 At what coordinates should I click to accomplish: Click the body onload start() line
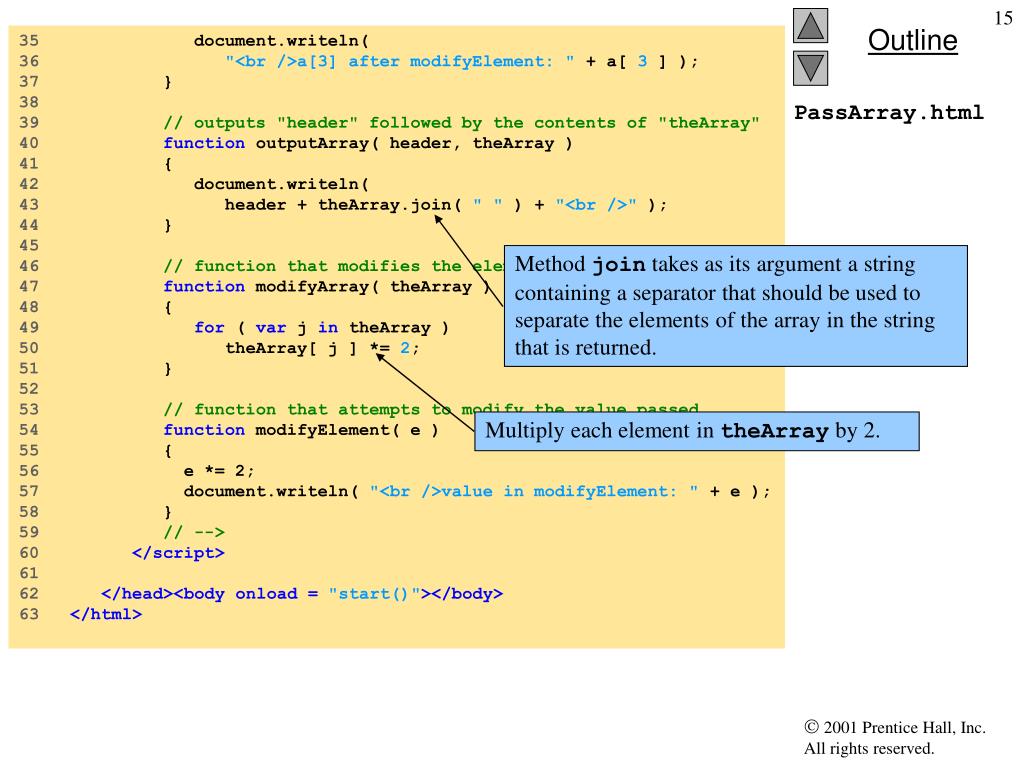click(x=302, y=594)
